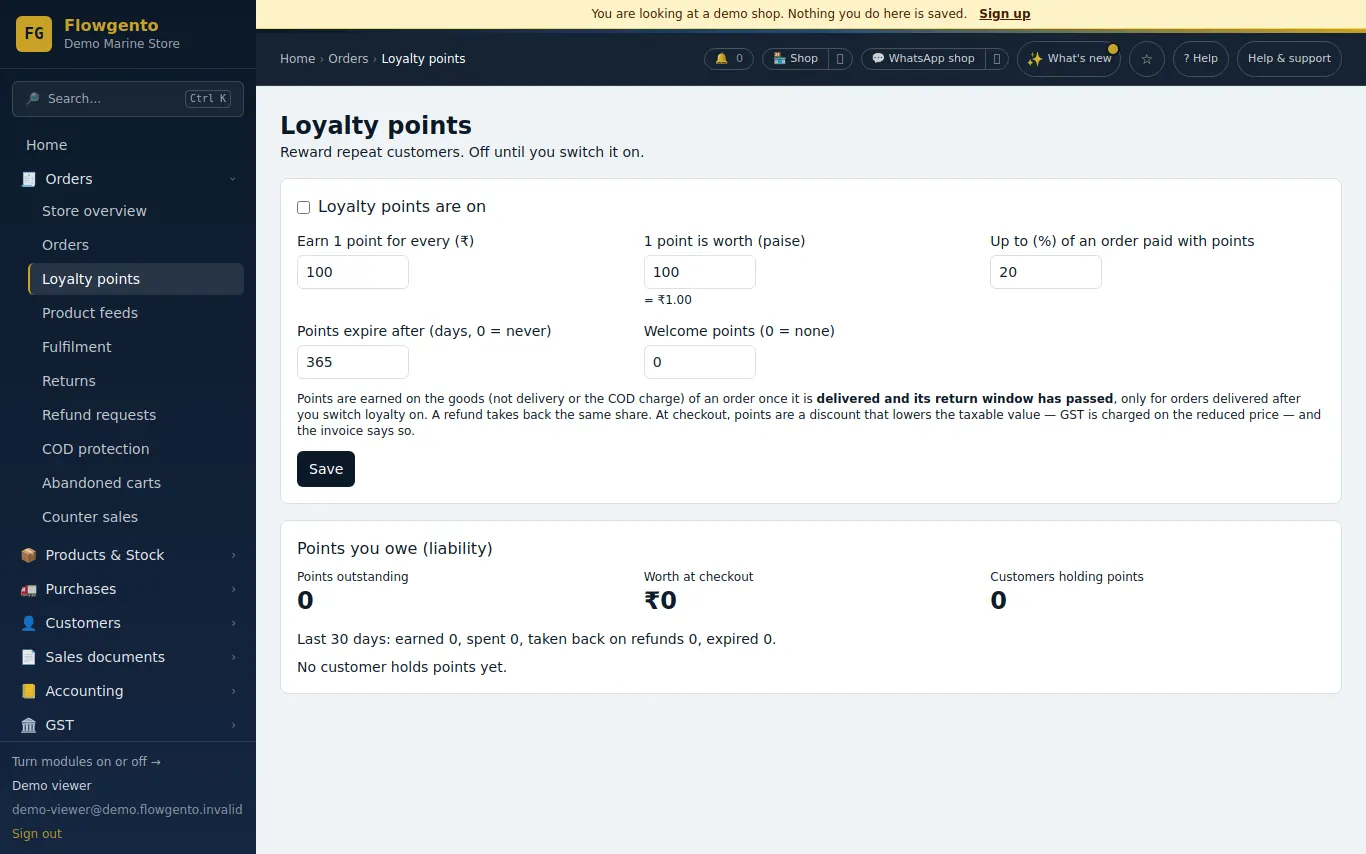Open the notifications bell
Image resolution: width=1366 pixels, height=854 pixels.
click(x=729, y=59)
